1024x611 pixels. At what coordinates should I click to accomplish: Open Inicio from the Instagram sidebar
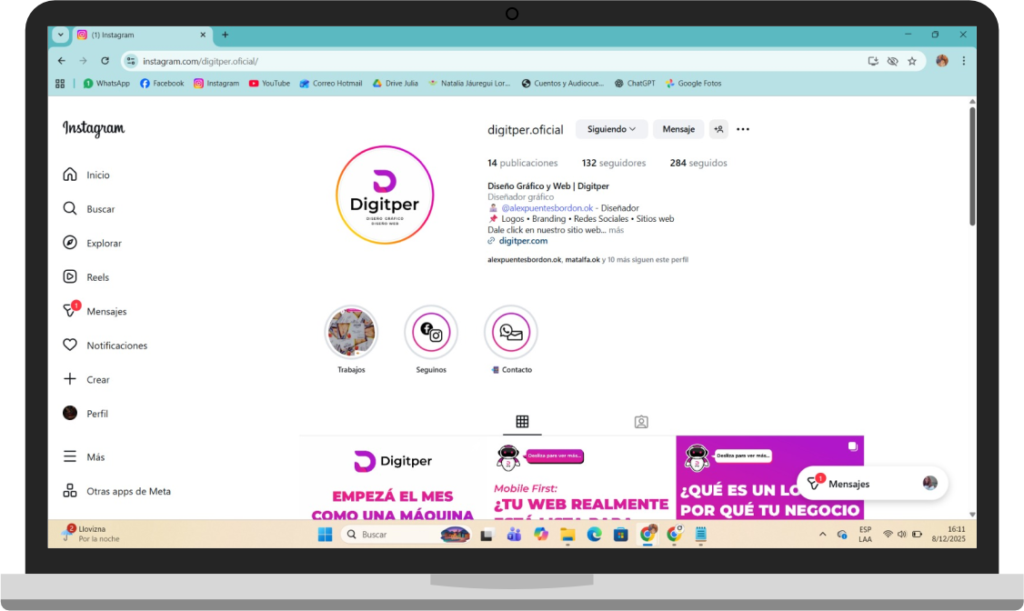click(97, 175)
